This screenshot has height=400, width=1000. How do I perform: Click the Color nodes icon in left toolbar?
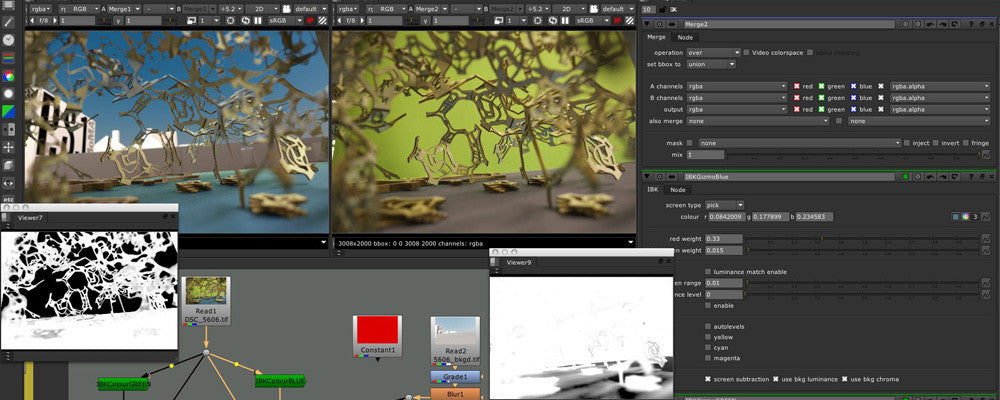pyautogui.click(x=9, y=75)
